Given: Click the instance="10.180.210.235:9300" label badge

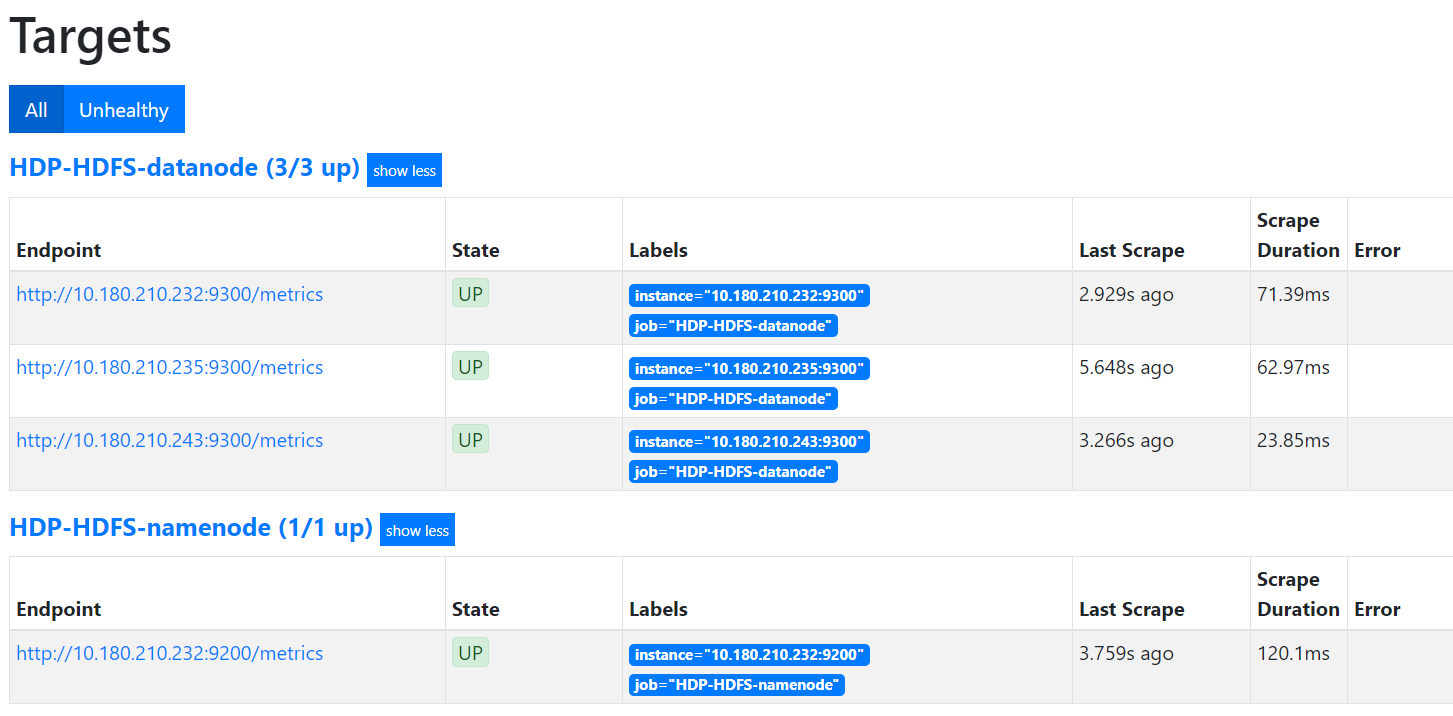Looking at the screenshot, I should click(748, 368).
